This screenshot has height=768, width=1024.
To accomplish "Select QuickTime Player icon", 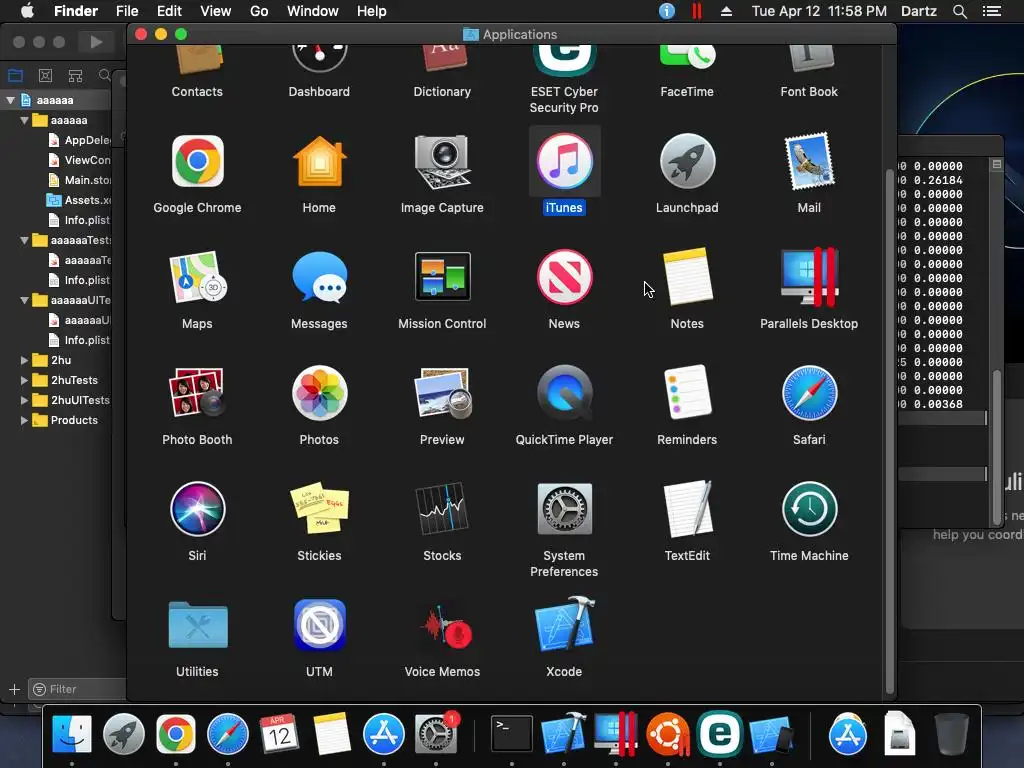I will 564,392.
